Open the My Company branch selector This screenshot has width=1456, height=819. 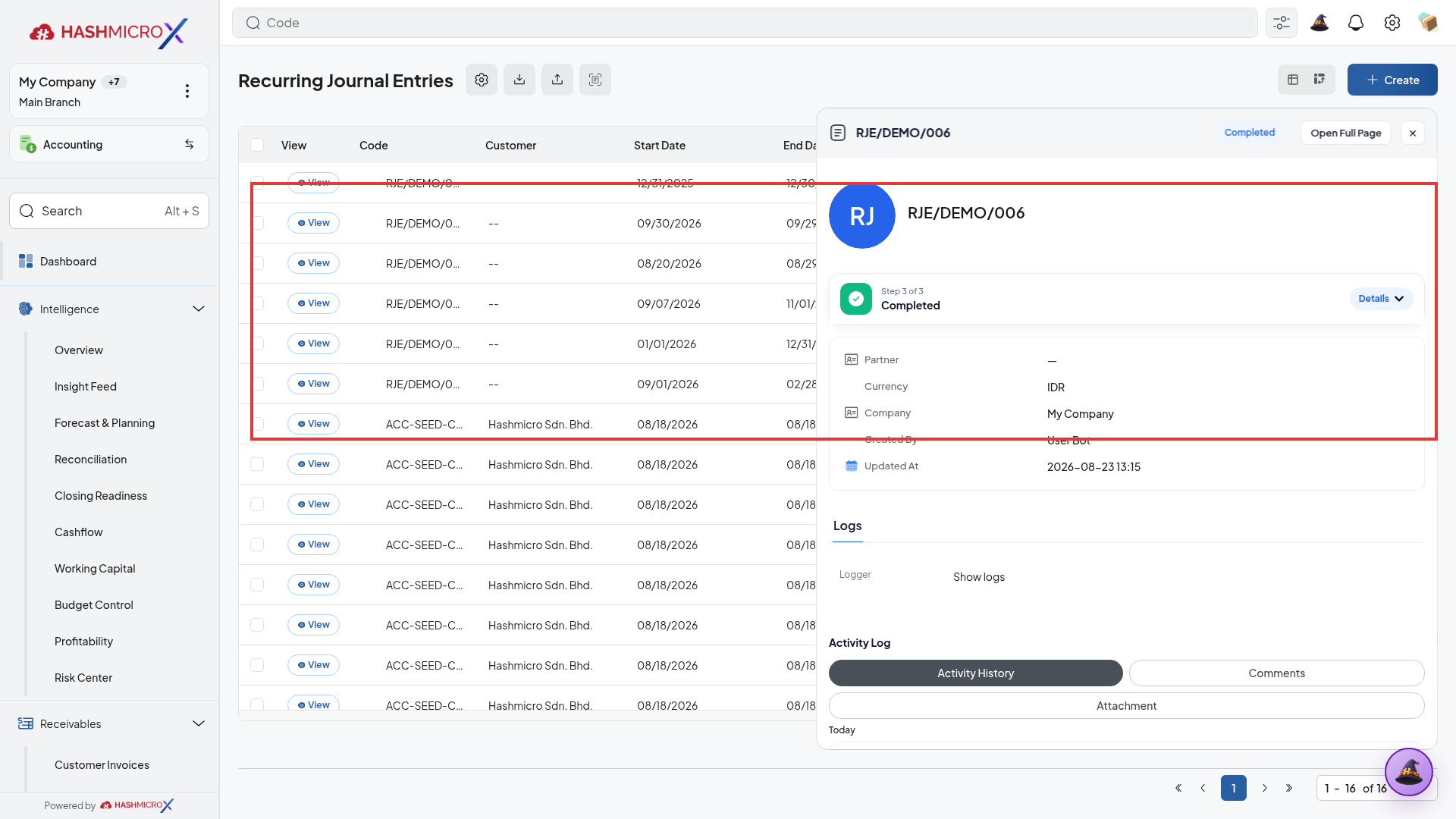109,91
